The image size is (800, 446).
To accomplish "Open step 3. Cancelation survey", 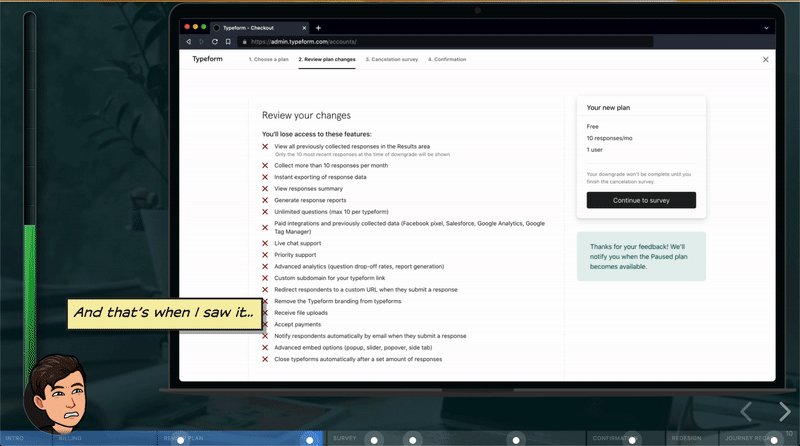I will pos(392,60).
